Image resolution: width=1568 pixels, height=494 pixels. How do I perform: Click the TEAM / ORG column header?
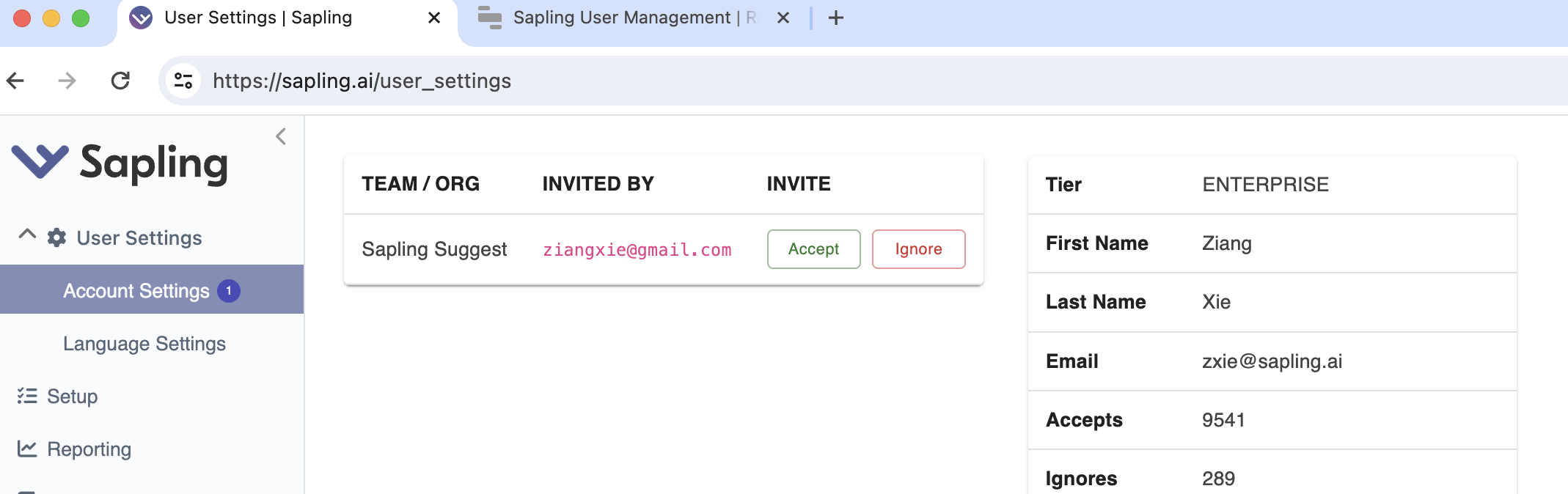[x=421, y=184]
